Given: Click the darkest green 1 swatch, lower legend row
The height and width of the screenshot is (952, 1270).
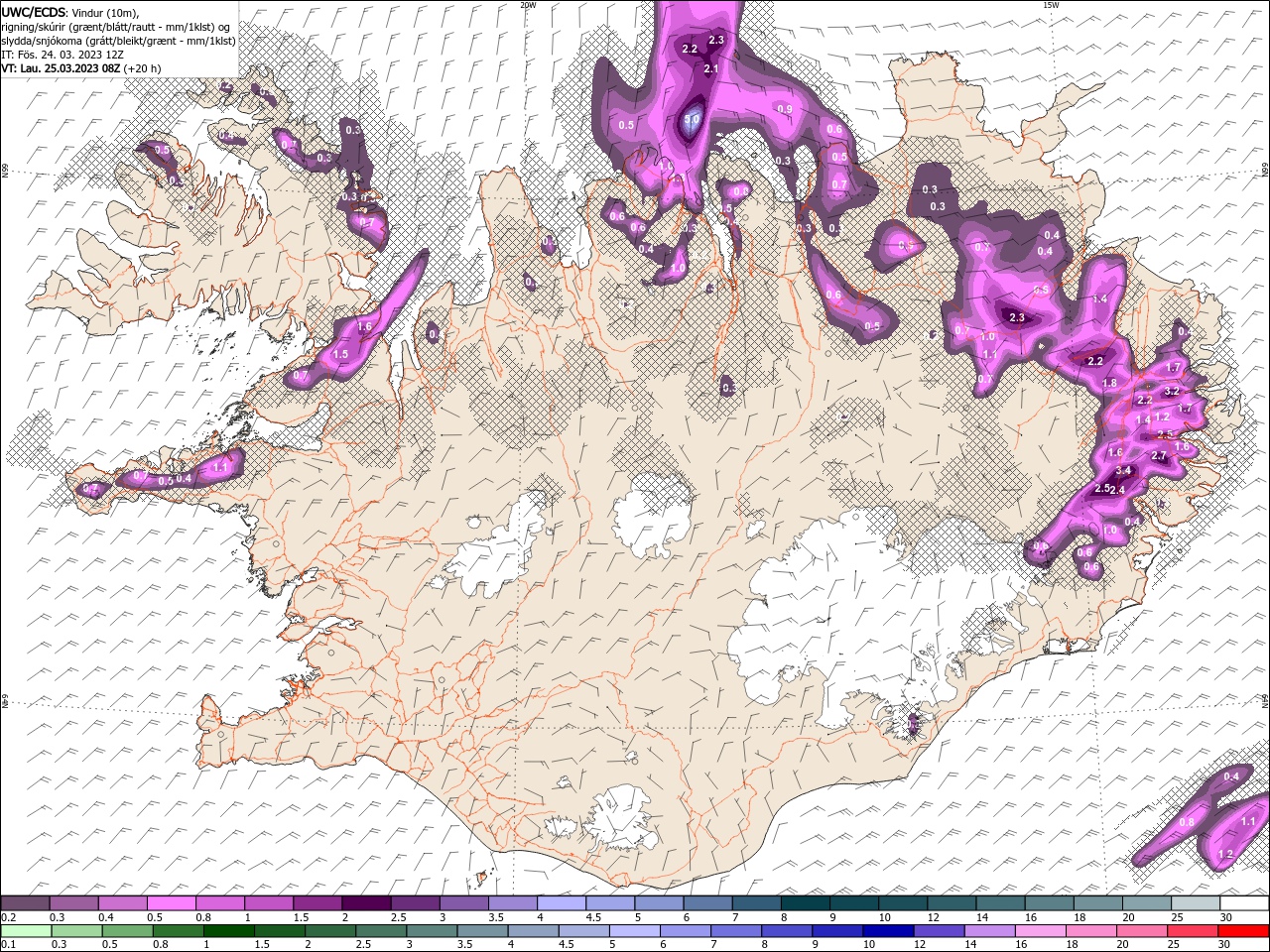Looking at the screenshot, I should coord(229,931).
